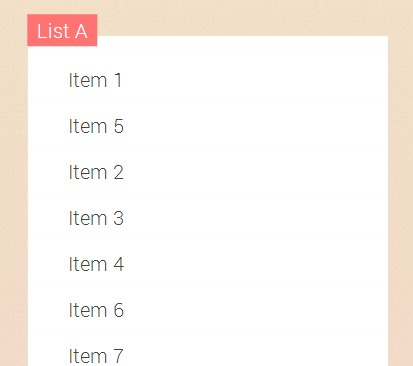Select Item 5 in the list

click(x=208, y=126)
